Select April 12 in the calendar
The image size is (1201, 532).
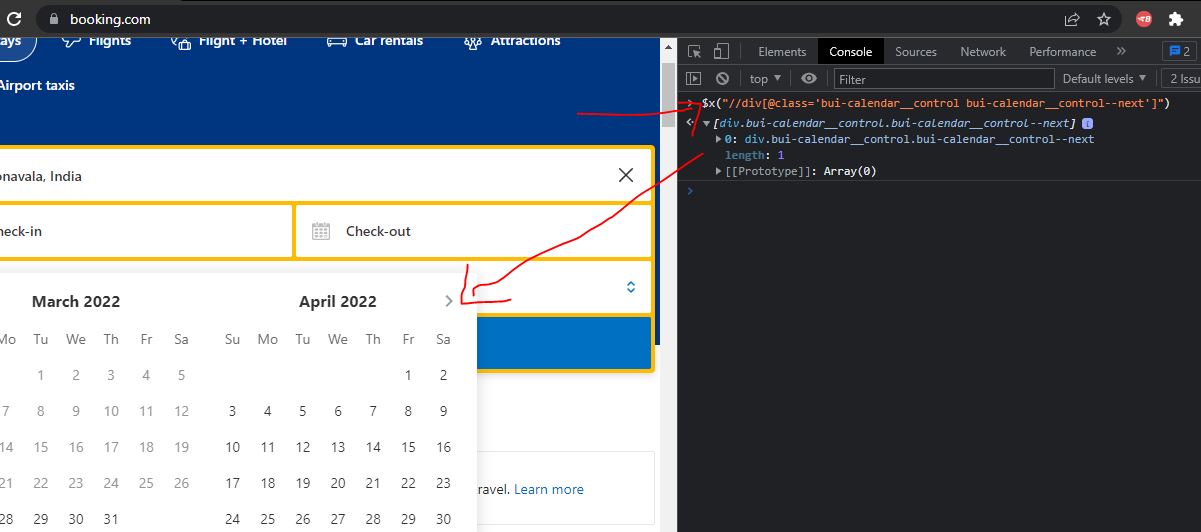tap(303, 447)
